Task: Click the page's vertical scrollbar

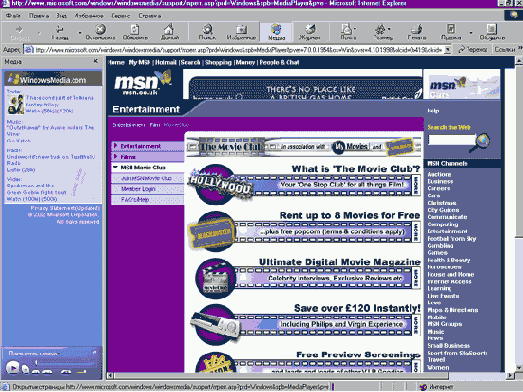Action: (x=519, y=215)
